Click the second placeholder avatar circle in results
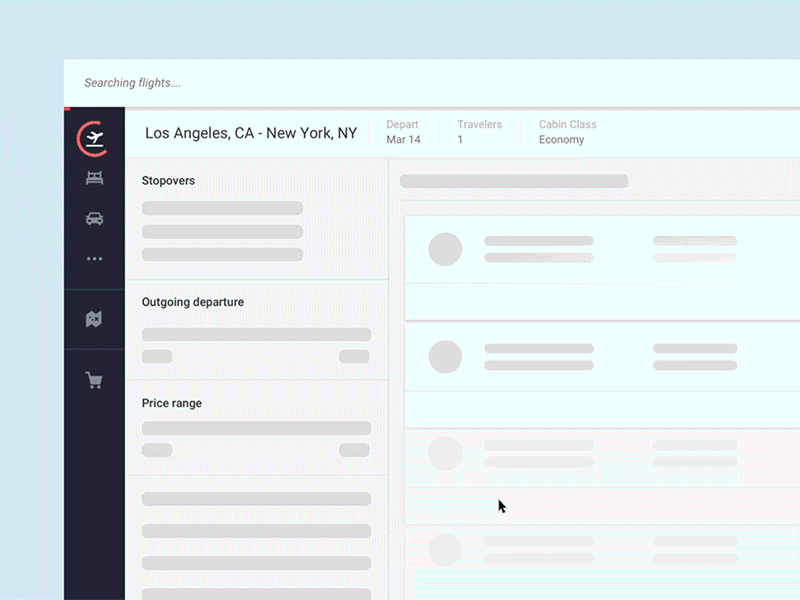 (445, 356)
